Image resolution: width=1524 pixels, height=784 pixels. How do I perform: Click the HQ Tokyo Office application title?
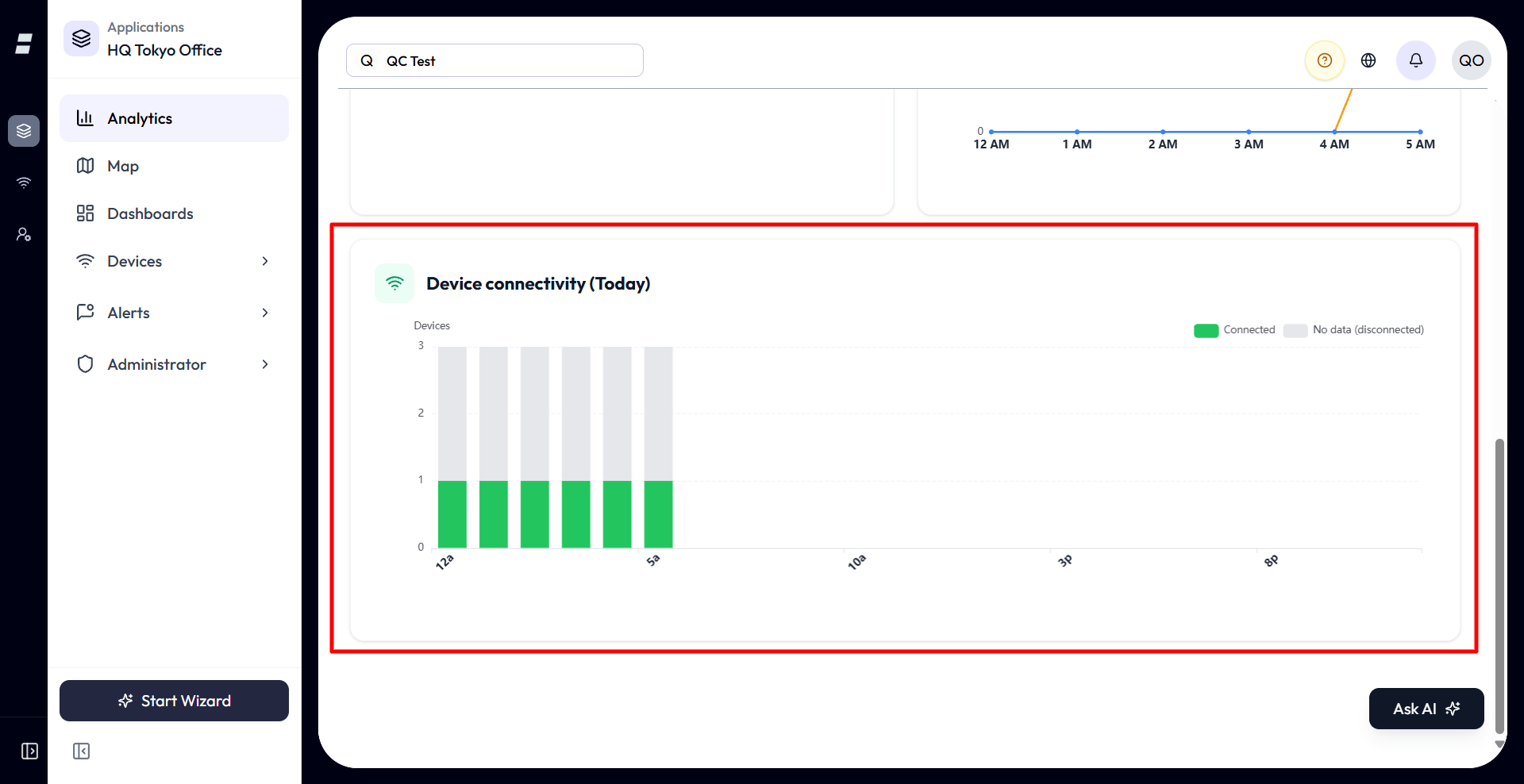(164, 50)
